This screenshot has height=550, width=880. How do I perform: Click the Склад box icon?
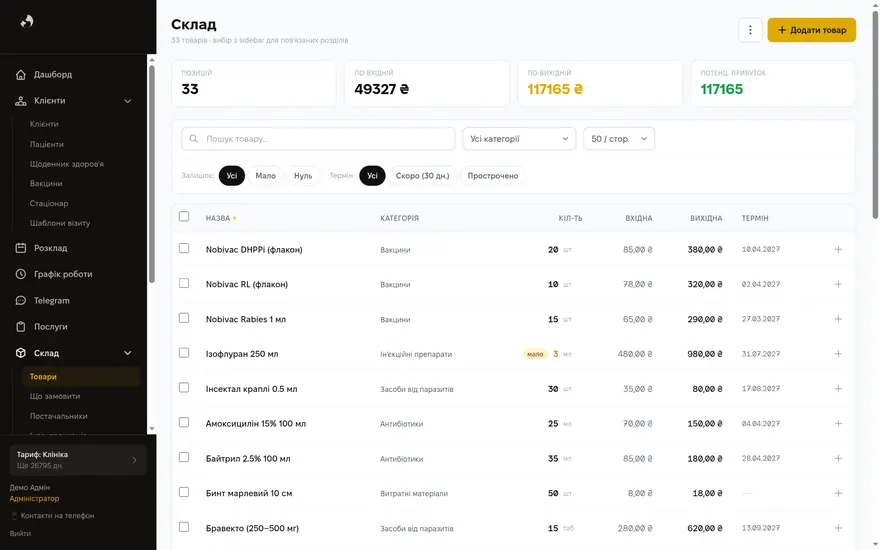pos(21,353)
